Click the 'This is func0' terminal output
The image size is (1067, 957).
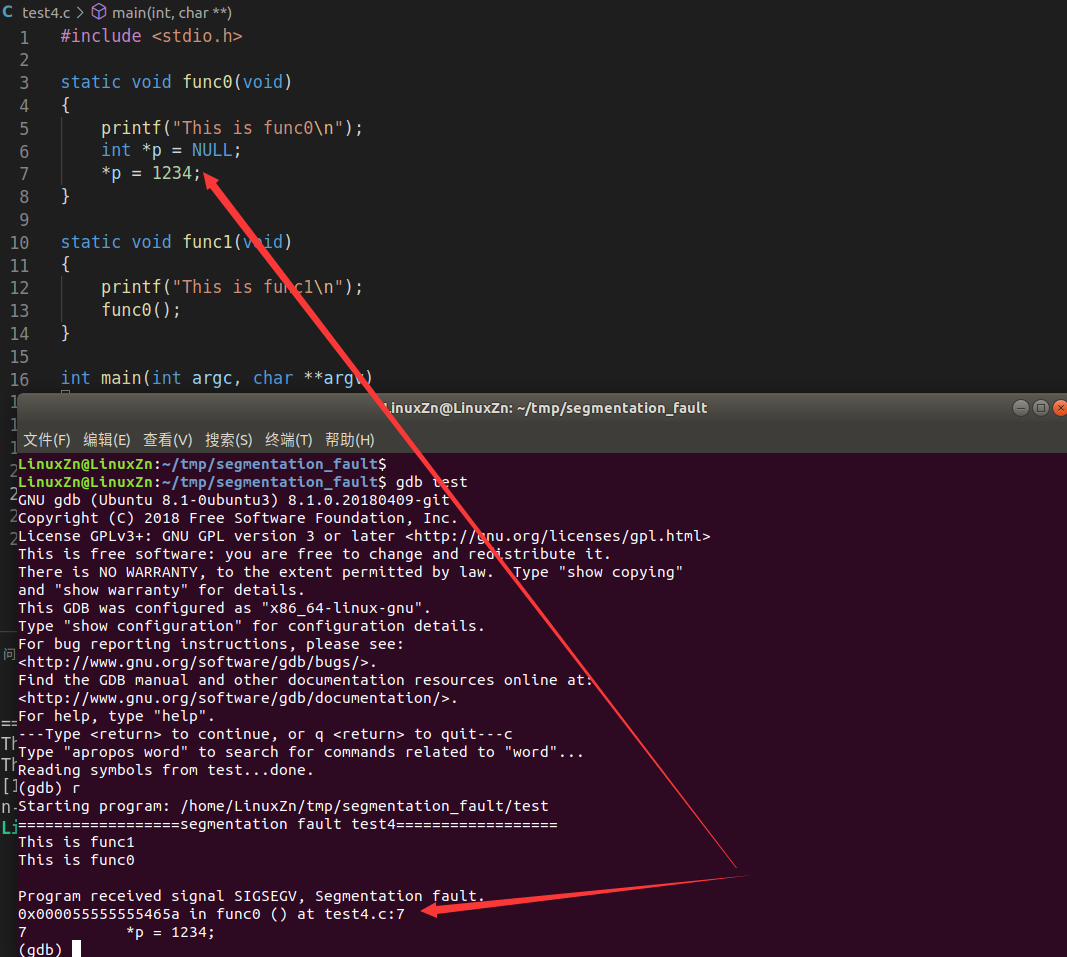pyautogui.click(x=76, y=860)
